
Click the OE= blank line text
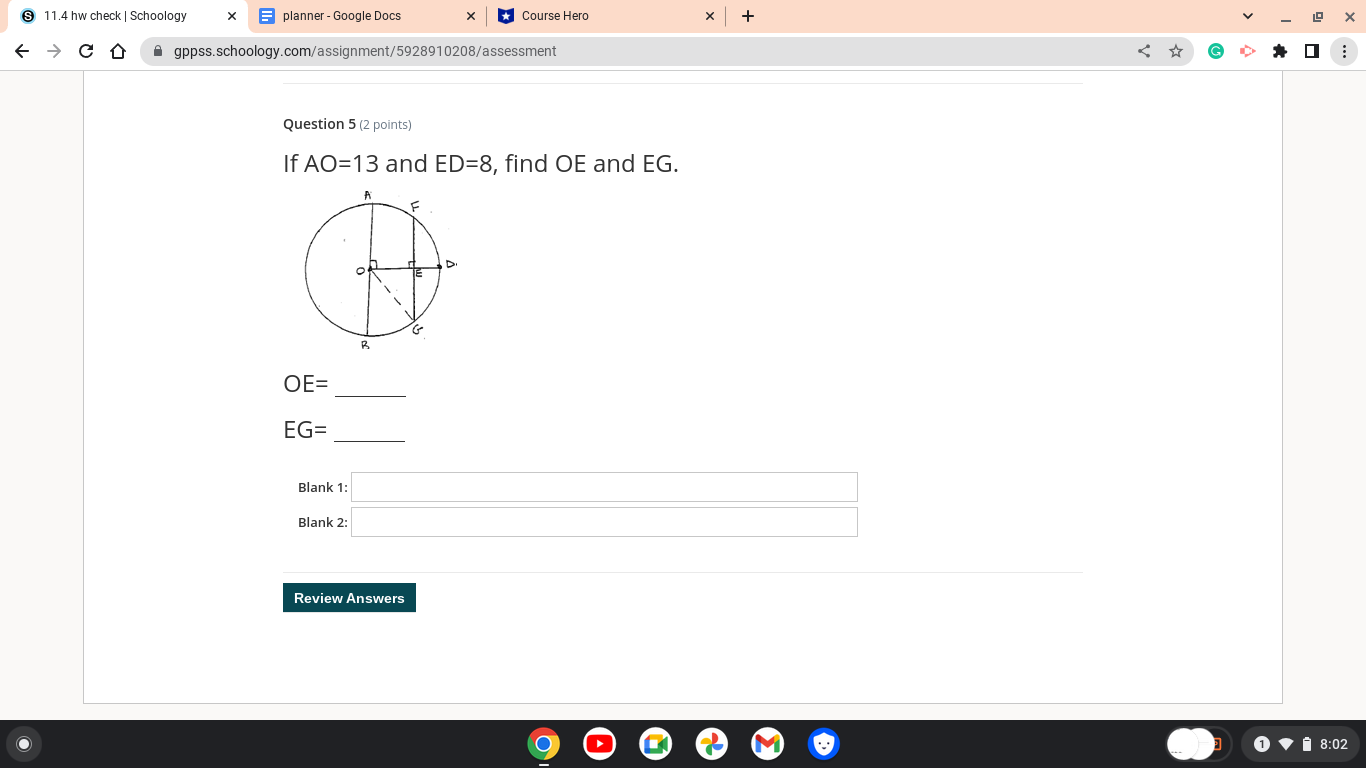(x=344, y=384)
